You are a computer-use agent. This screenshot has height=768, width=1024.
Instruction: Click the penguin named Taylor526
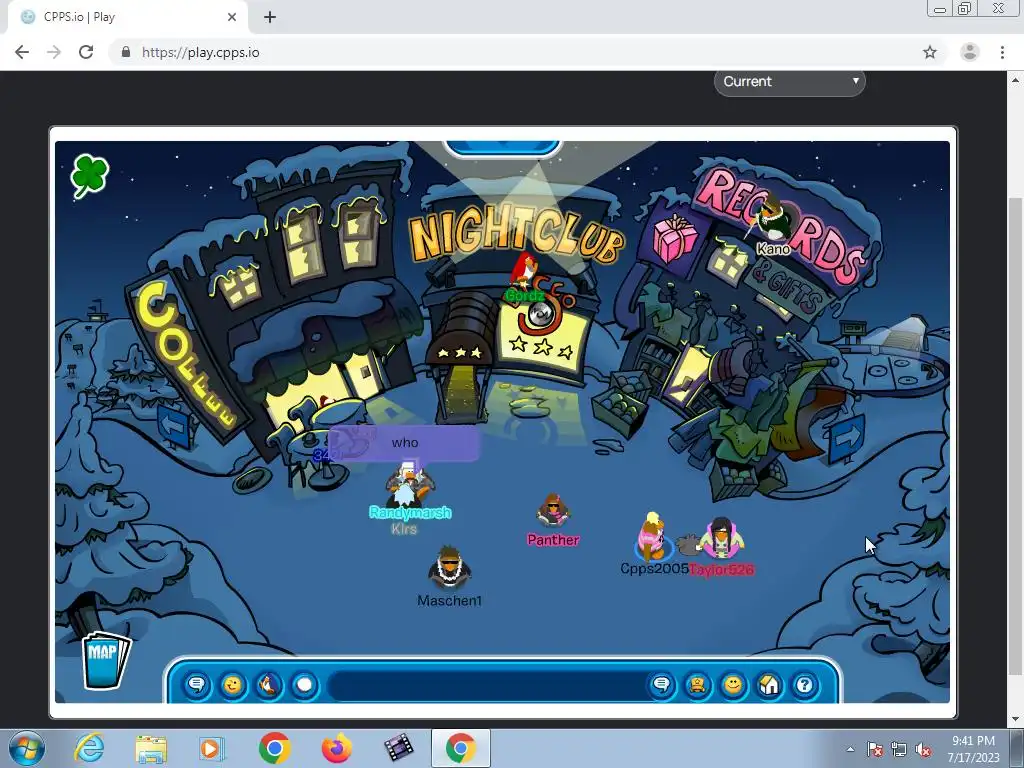(x=721, y=539)
